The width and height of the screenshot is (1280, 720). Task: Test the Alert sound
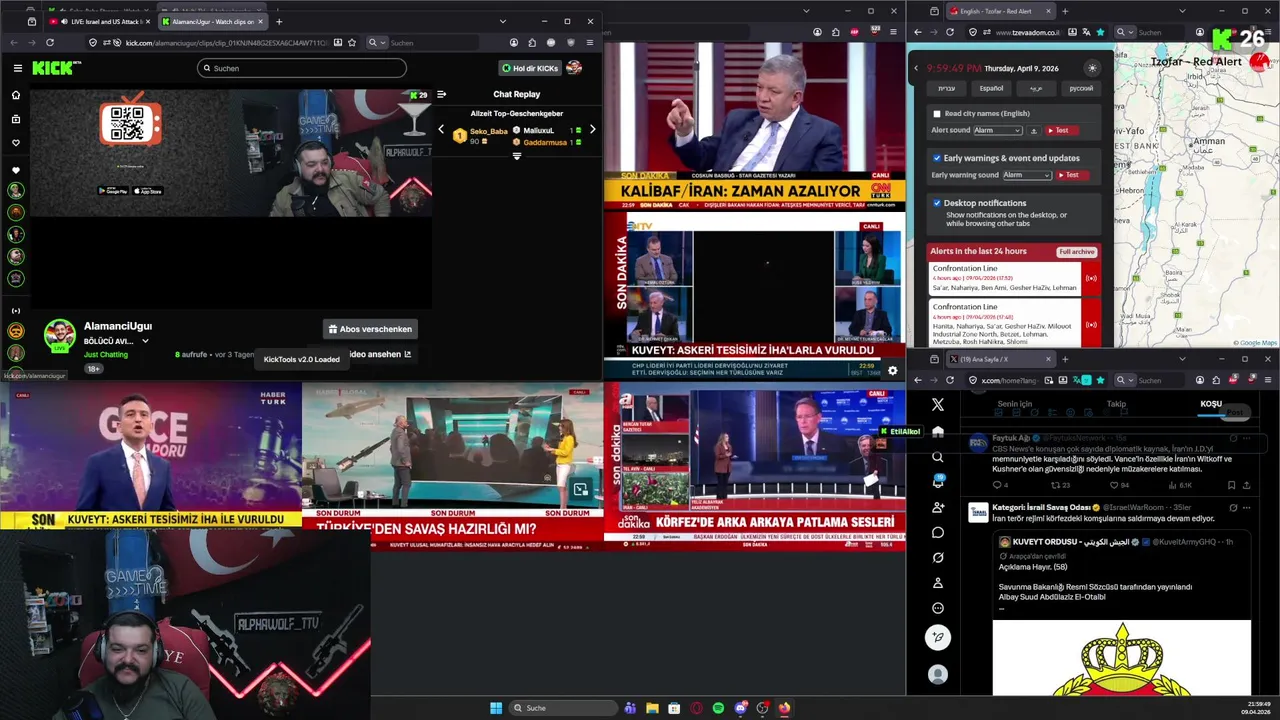click(1062, 131)
